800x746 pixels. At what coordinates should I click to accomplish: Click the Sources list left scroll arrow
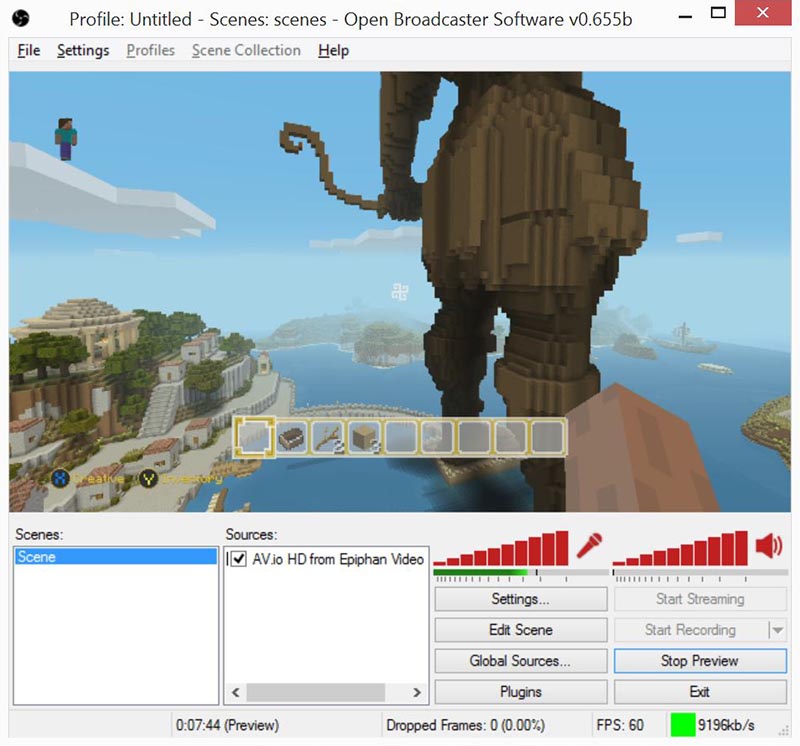pos(235,692)
